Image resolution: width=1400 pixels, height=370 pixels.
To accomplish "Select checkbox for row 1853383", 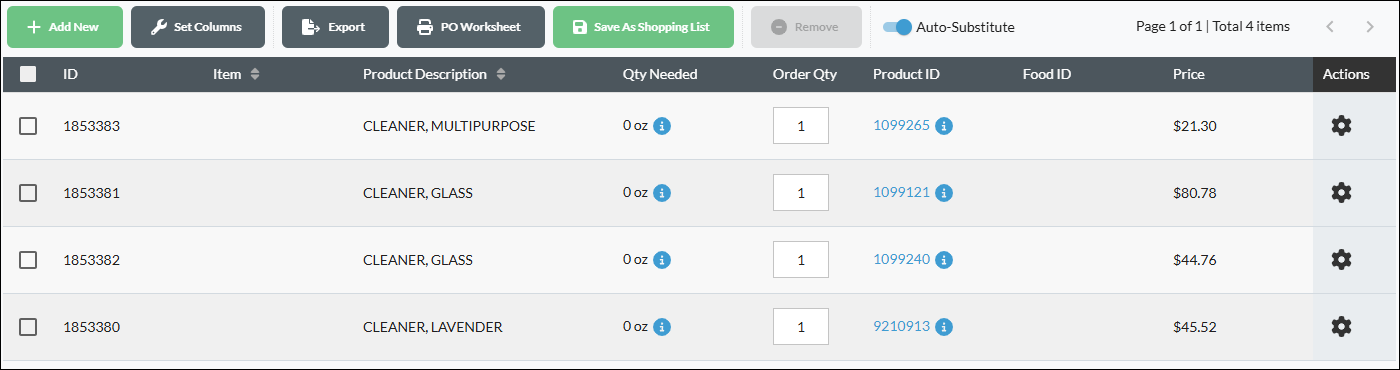I will [28, 126].
